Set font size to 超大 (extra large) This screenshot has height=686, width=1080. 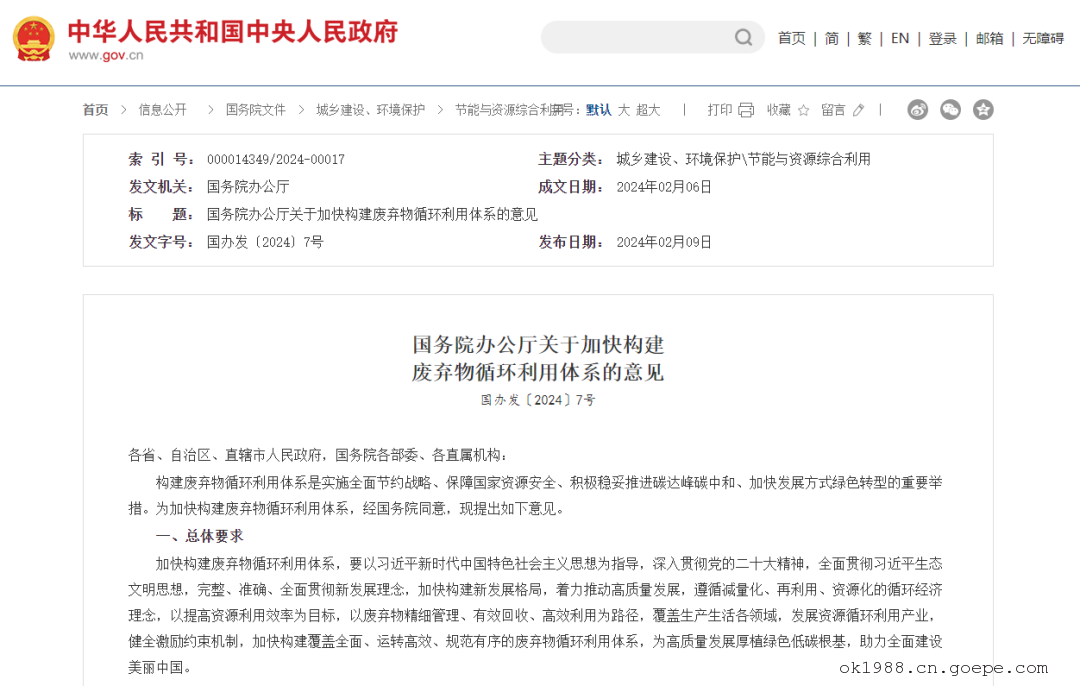[648, 110]
